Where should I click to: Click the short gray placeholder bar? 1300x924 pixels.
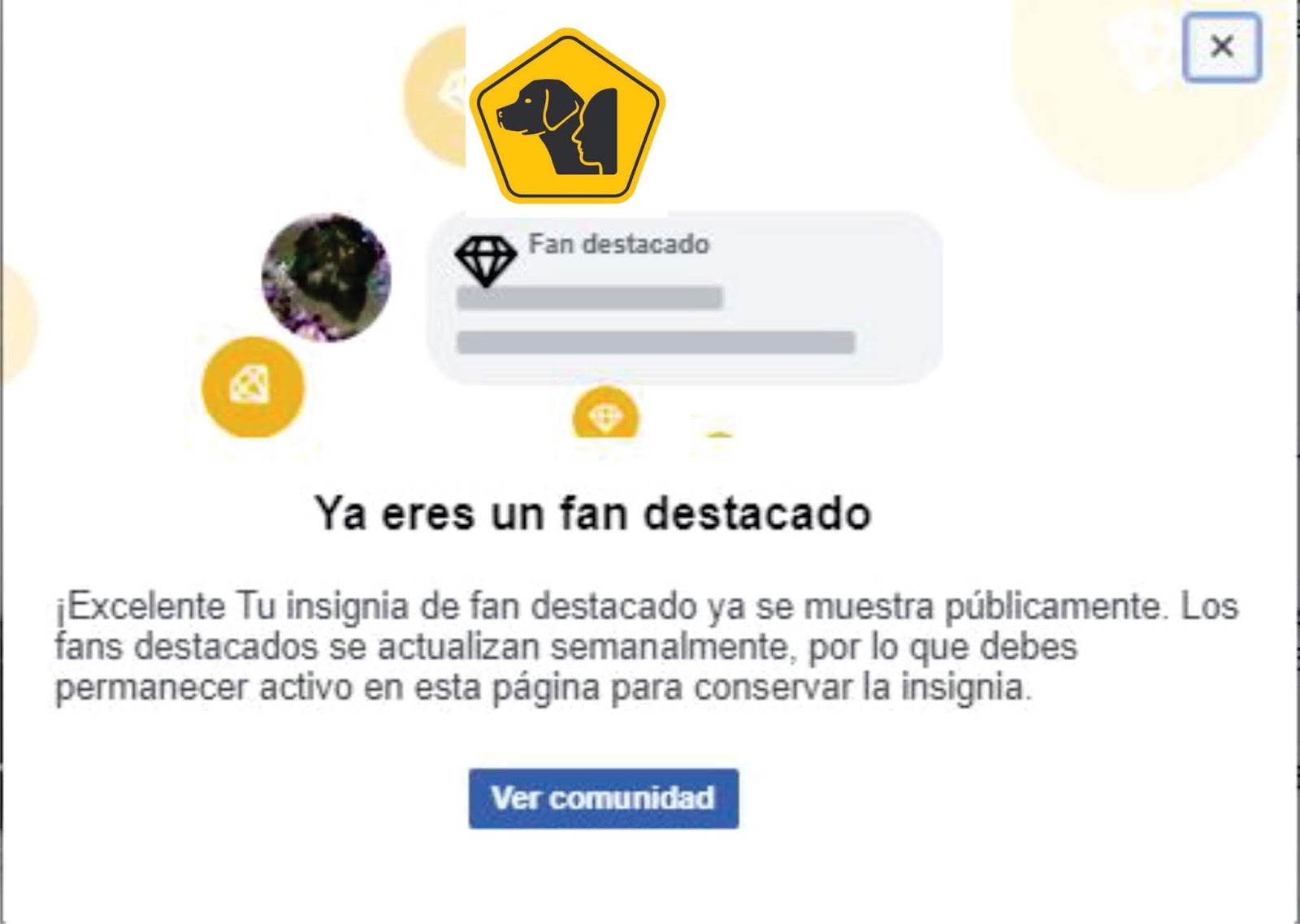(590, 298)
